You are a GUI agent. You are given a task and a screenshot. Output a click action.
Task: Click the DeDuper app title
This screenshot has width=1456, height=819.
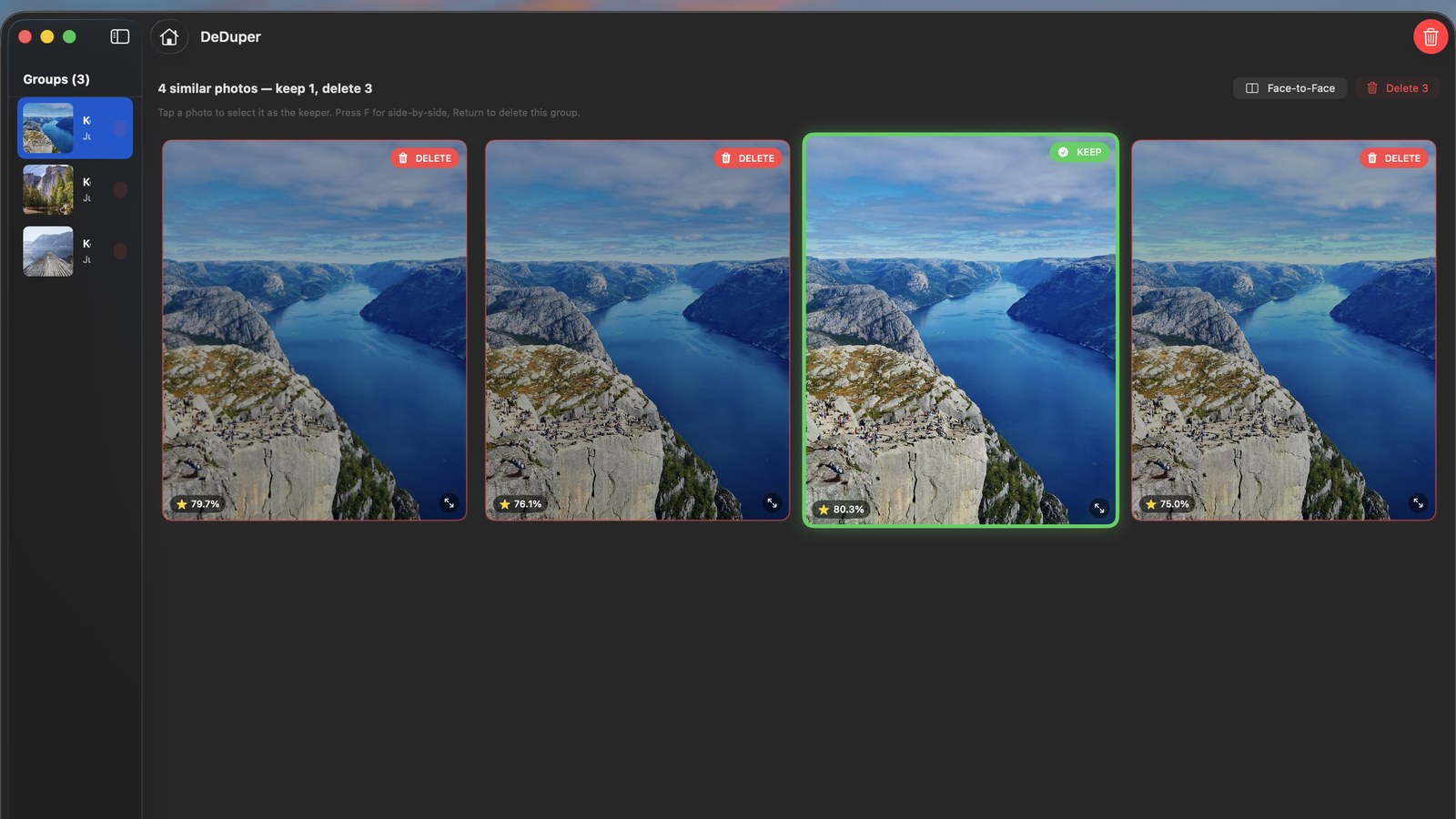click(x=230, y=36)
